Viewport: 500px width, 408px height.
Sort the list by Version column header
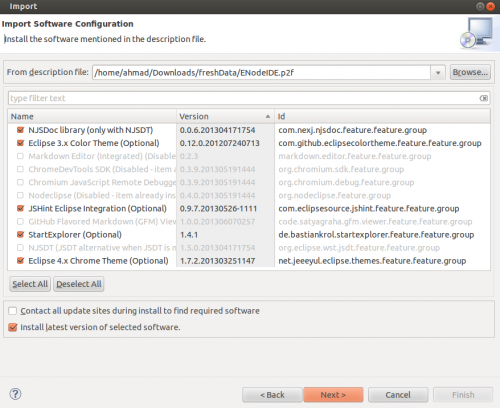point(225,116)
